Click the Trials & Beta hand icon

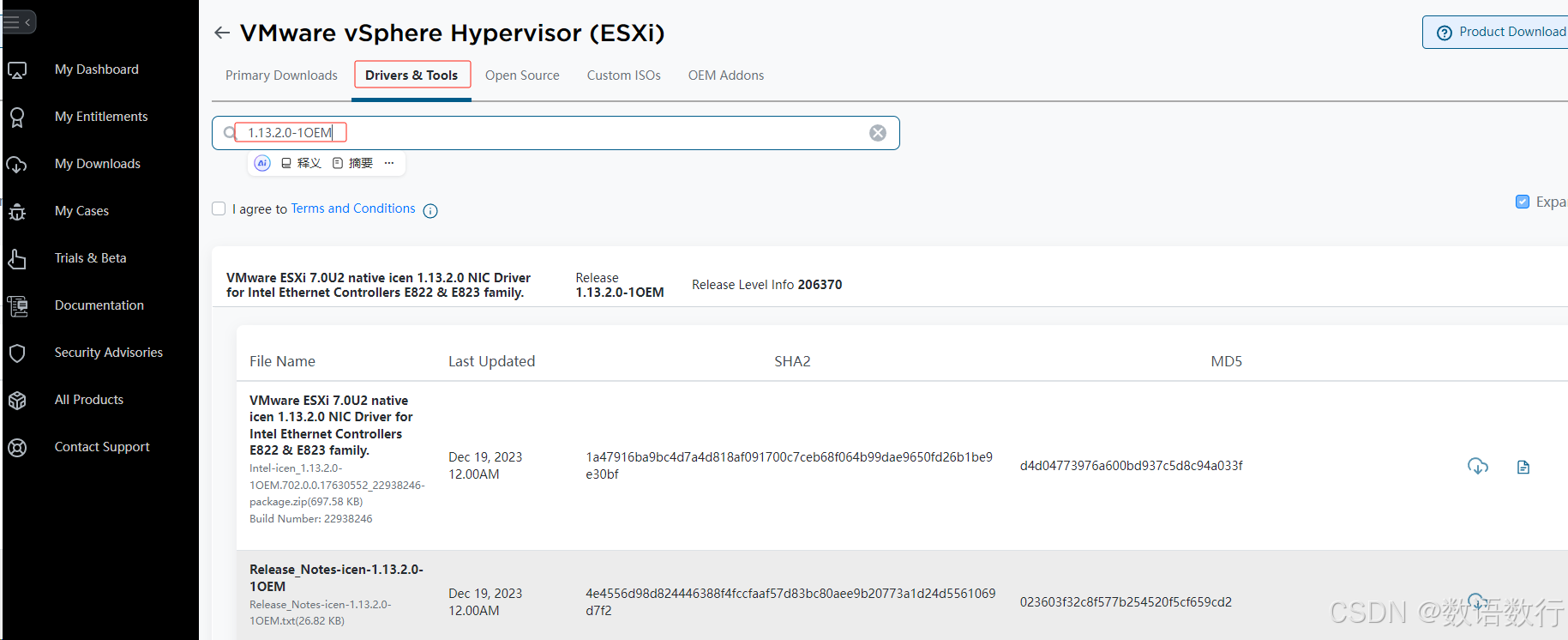coord(17,259)
